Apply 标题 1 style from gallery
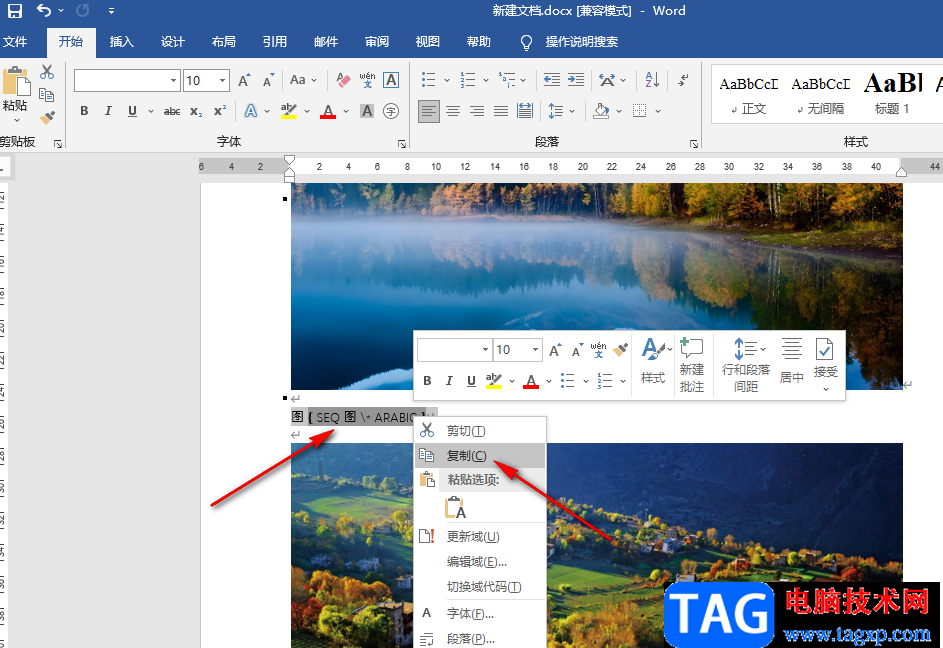Image resolution: width=943 pixels, height=648 pixels. pos(892,95)
